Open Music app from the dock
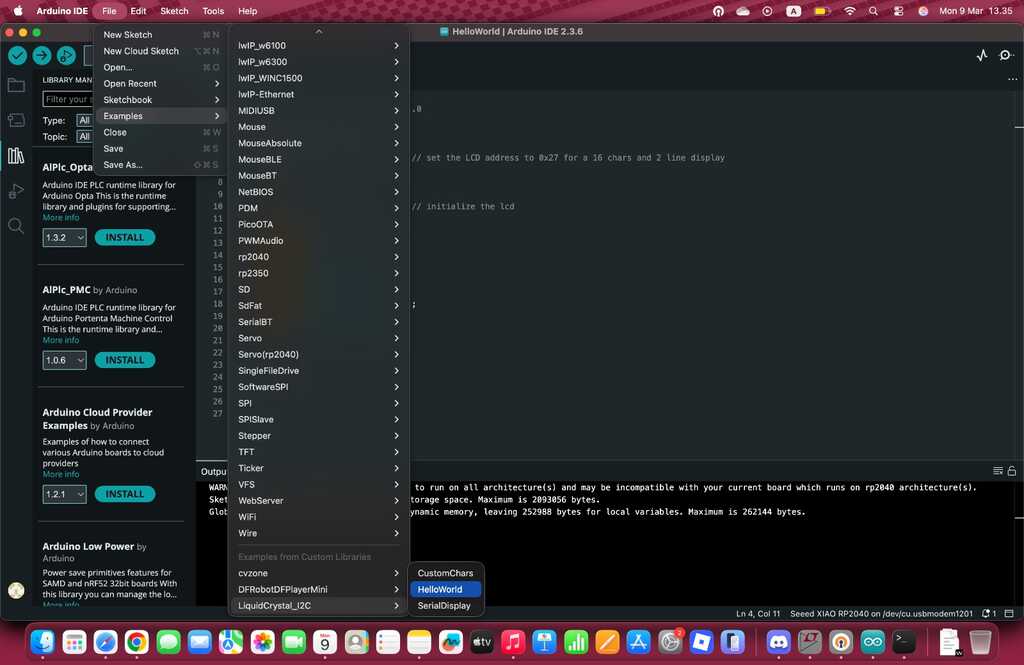 click(x=513, y=643)
